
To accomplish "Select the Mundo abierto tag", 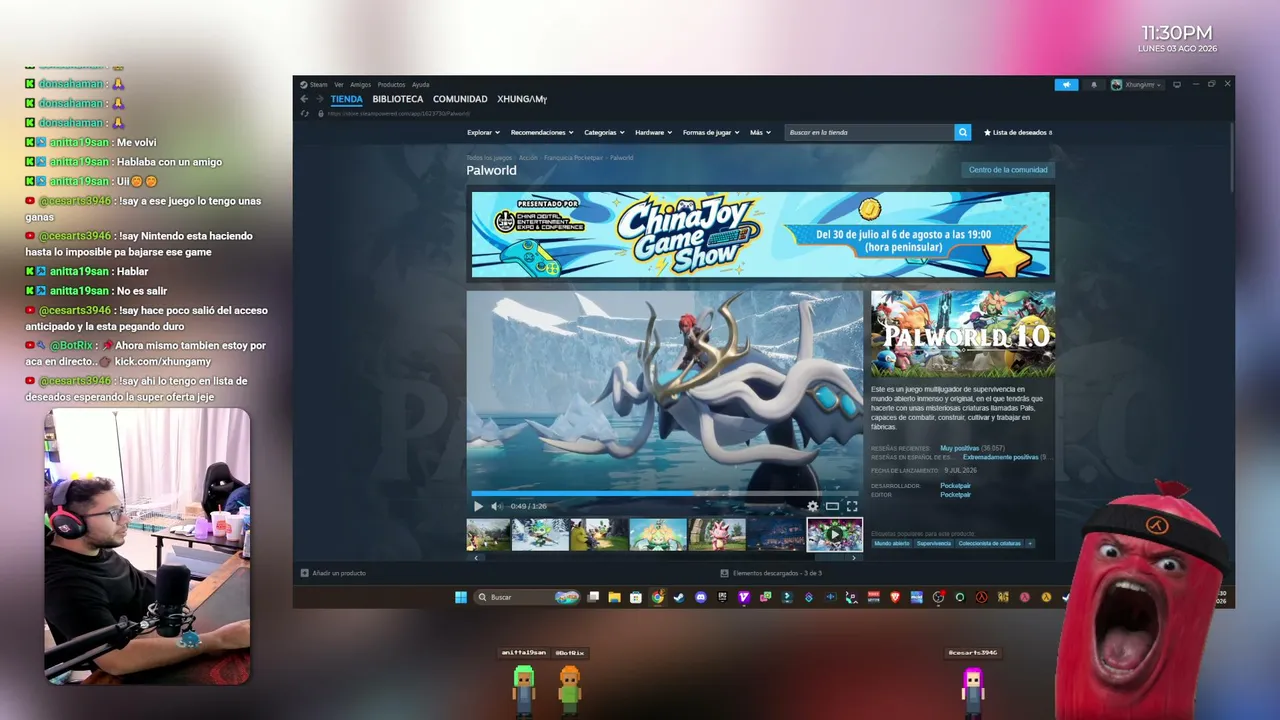I will pos(892,543).
